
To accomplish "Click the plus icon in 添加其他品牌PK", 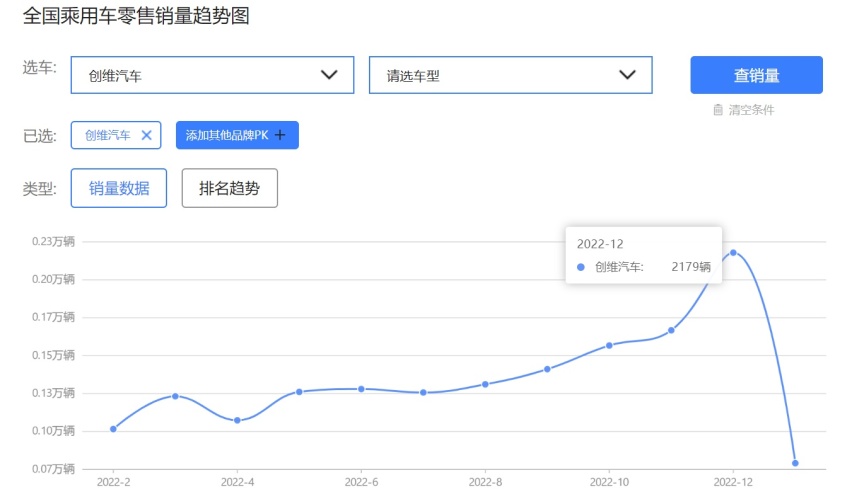I will click(x=280, y=135).
